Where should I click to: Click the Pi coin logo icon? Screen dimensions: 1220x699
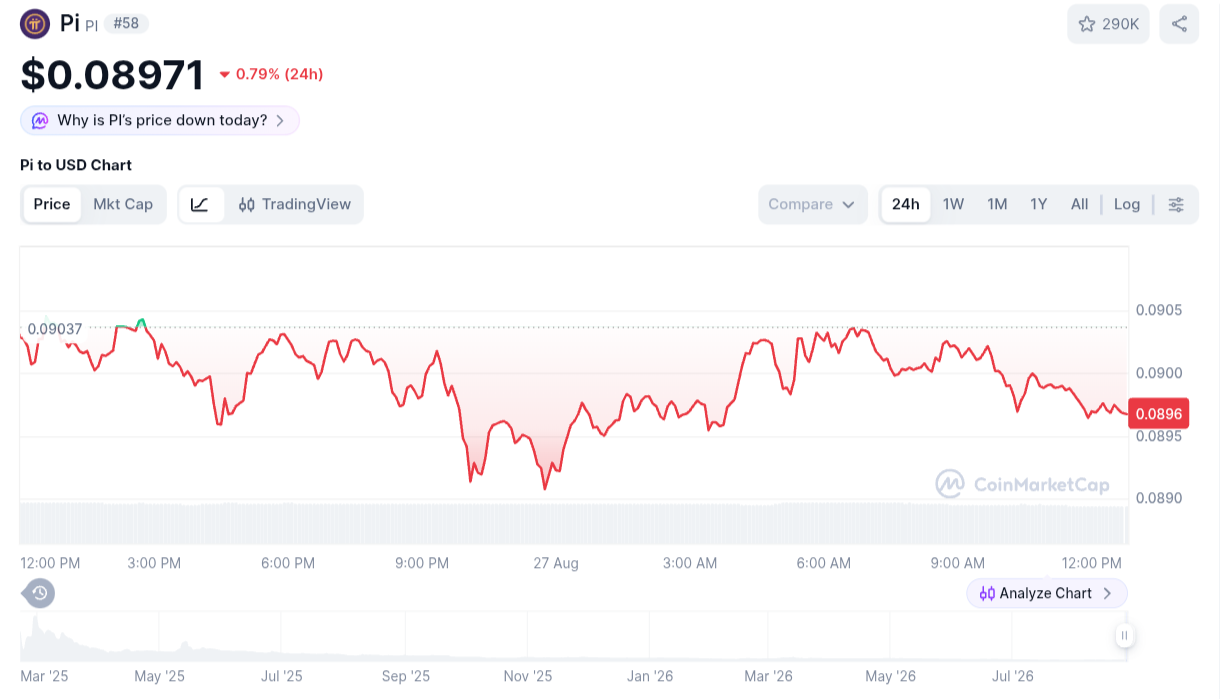pos(35,24)
